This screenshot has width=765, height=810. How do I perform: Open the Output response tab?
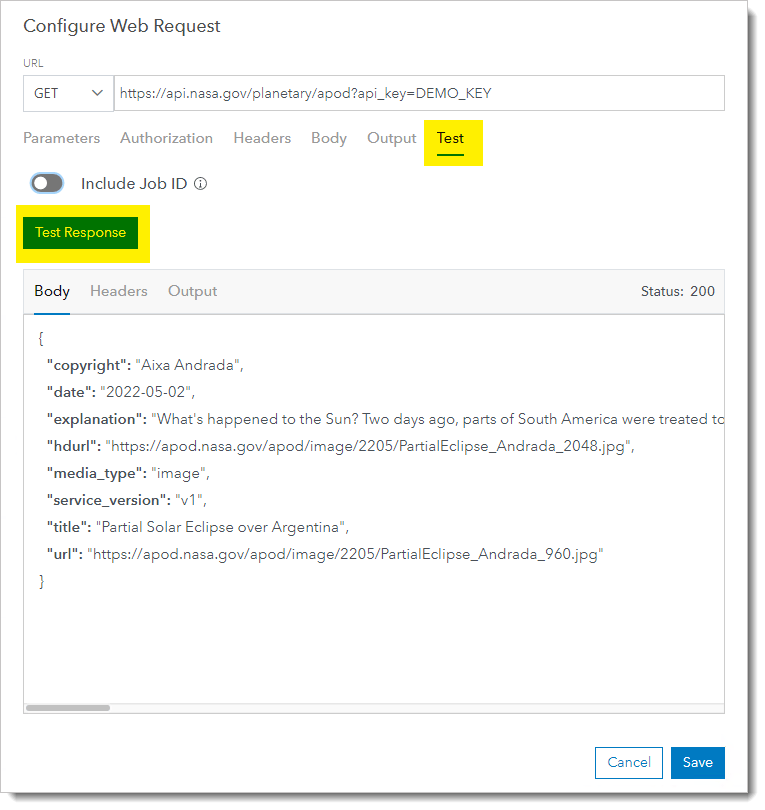pyautogui.click(x=192, y=291)
